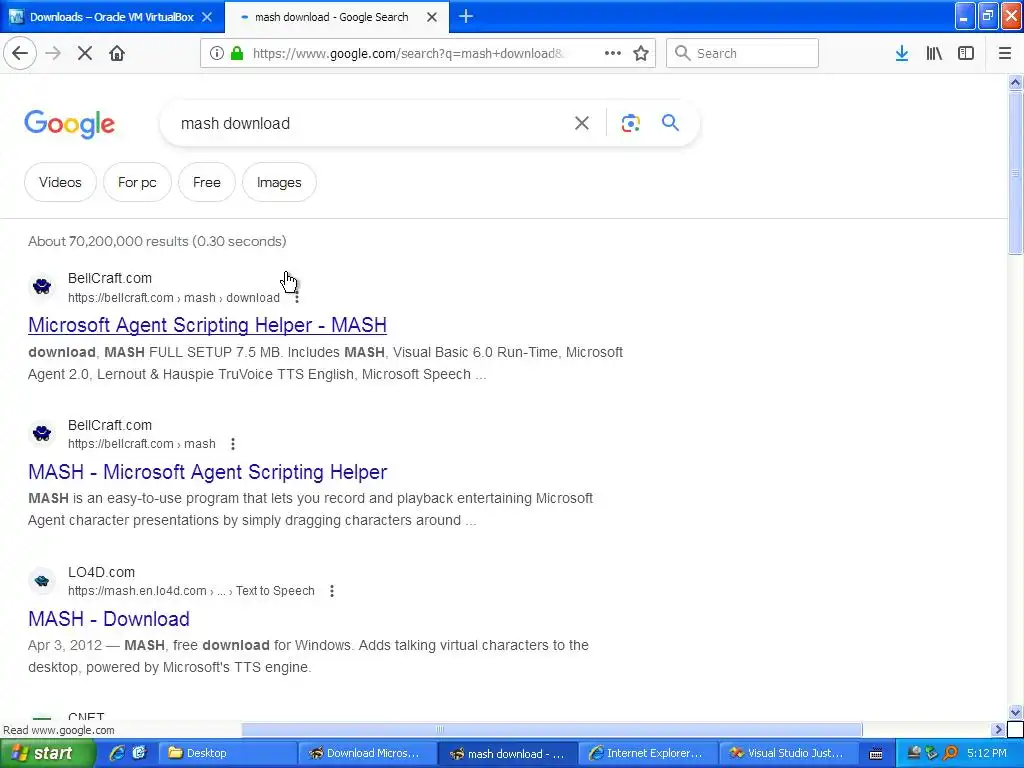Open more options for bellcraft.com mash download result

coord(297,298)
